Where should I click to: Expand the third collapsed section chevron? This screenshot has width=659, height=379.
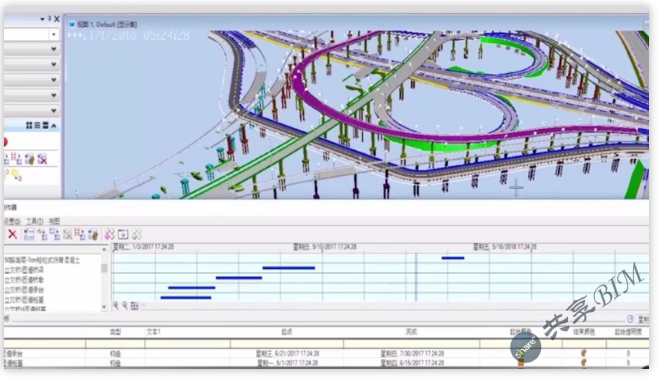54,80
